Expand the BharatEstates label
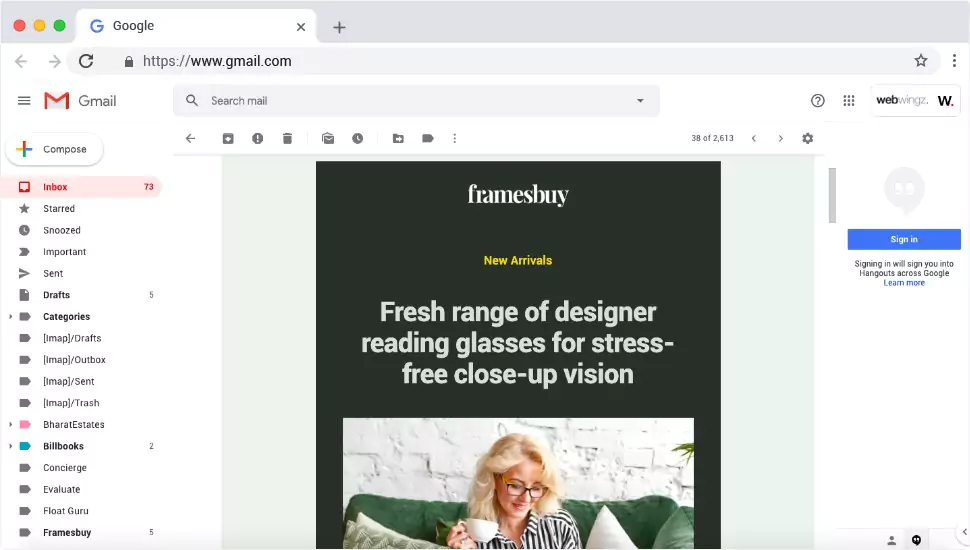Viewport: 970px width, 550px height. pyautogui.click(x=10, y=424)
